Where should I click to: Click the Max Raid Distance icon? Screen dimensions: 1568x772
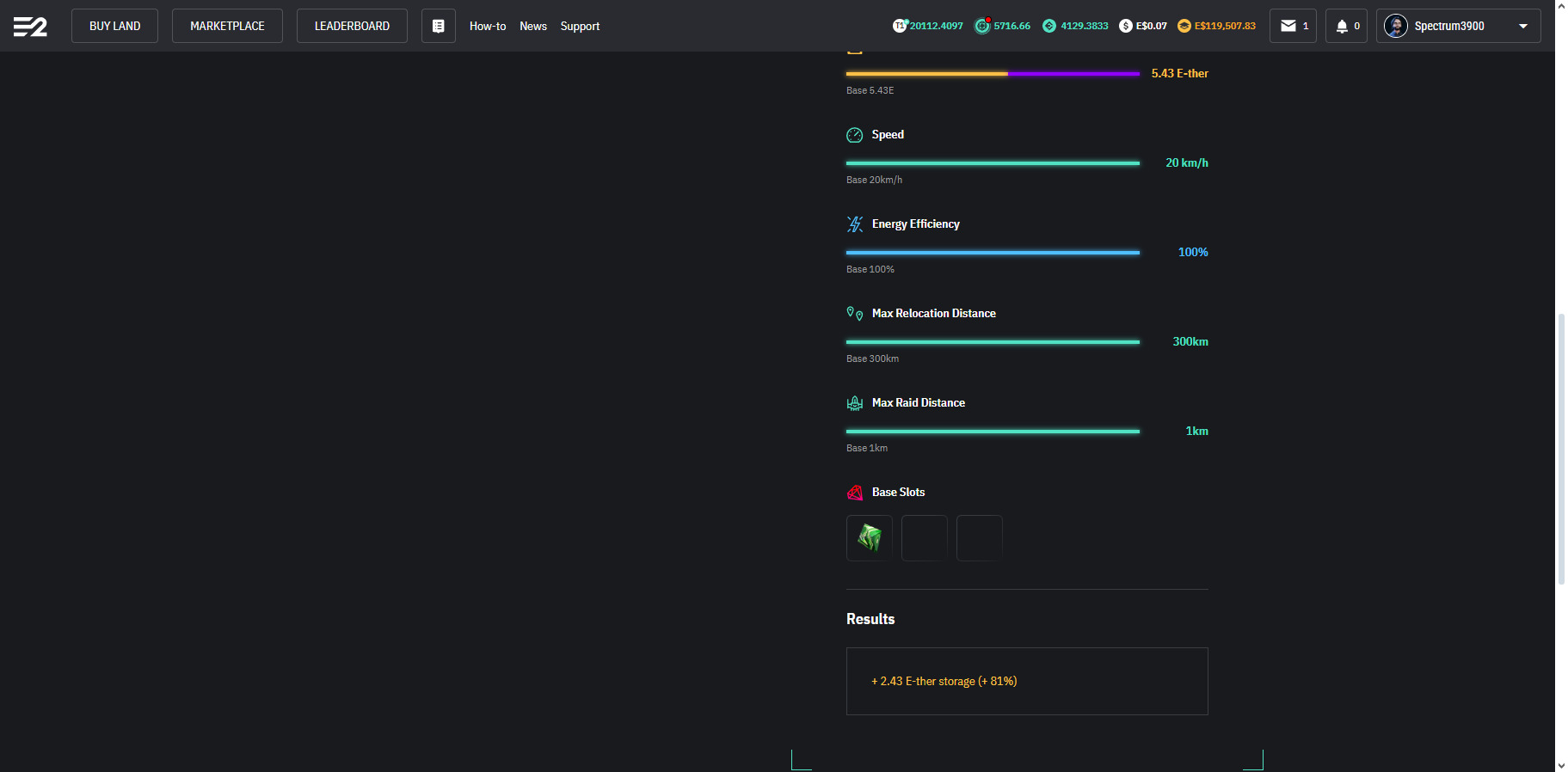[x=854, y=403]
